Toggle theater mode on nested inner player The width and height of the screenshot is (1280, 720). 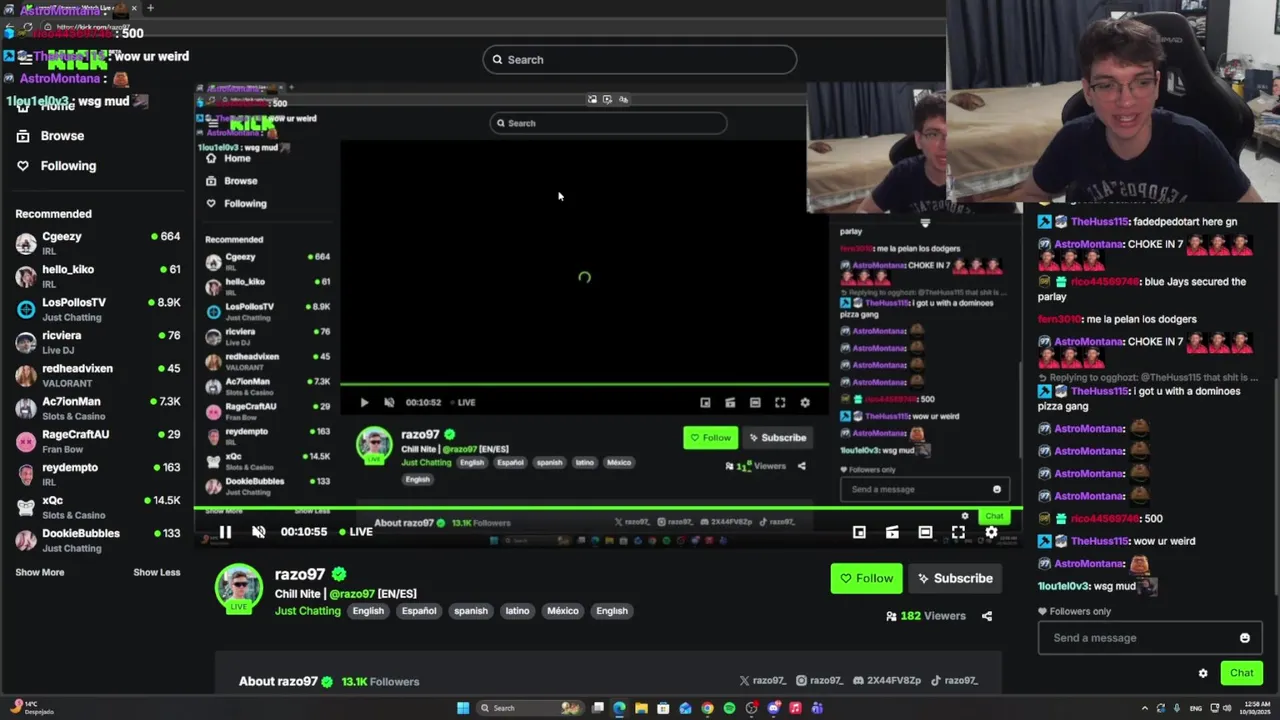tap(755, 403)
